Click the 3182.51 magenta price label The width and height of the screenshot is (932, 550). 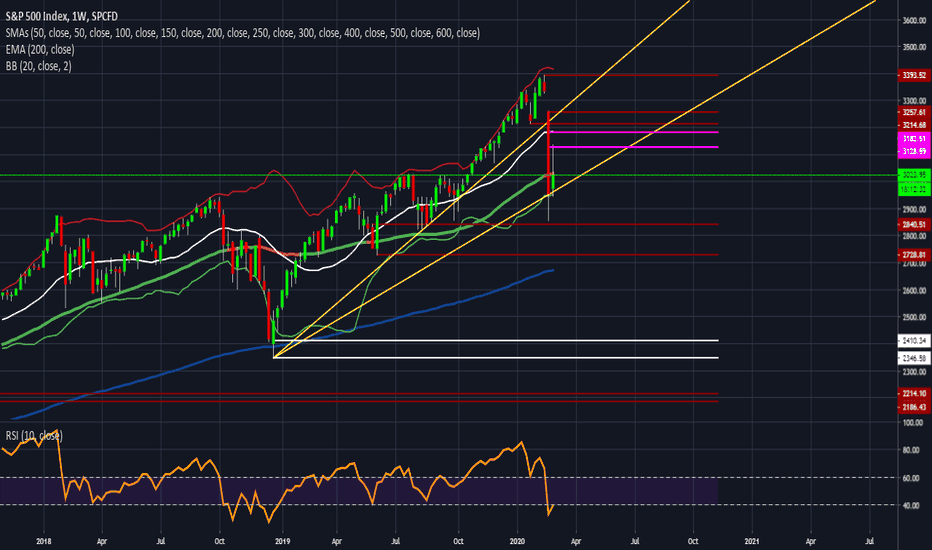click(914, 139)
